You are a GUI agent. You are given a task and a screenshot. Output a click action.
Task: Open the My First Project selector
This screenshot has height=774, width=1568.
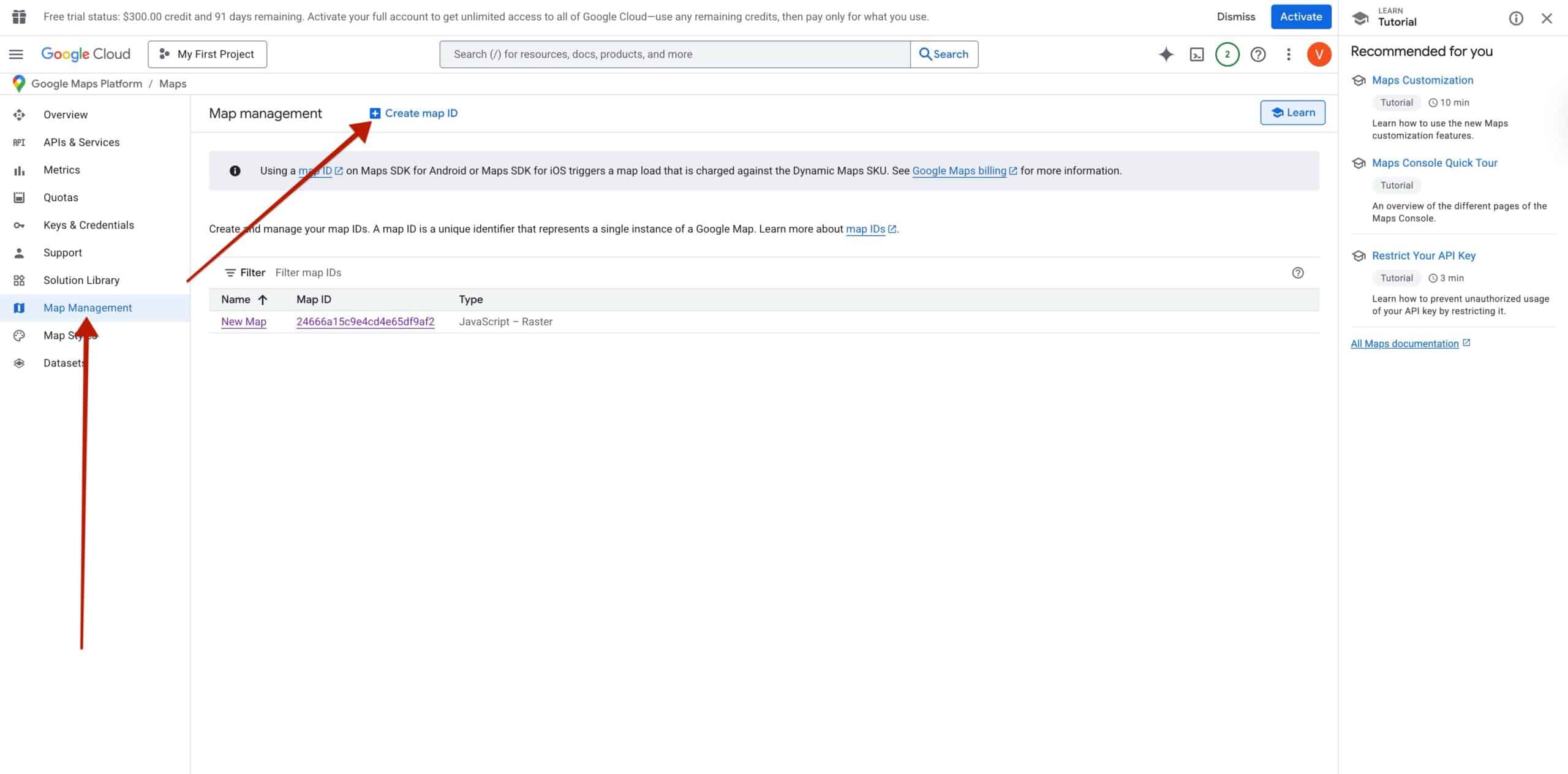(207, 54)
